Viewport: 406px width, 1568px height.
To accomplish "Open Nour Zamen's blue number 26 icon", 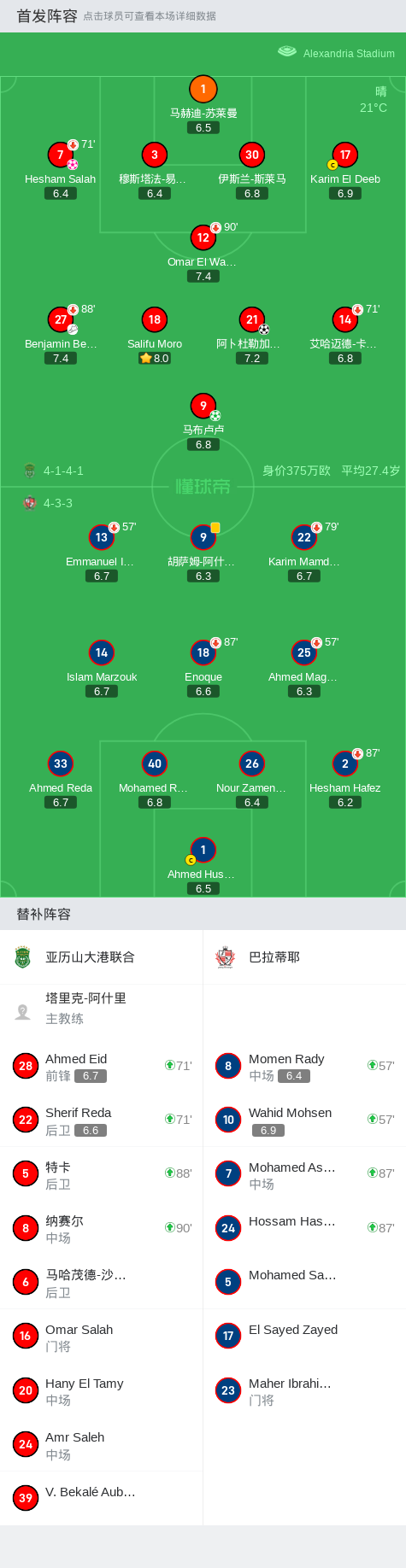I will [252, 764].
